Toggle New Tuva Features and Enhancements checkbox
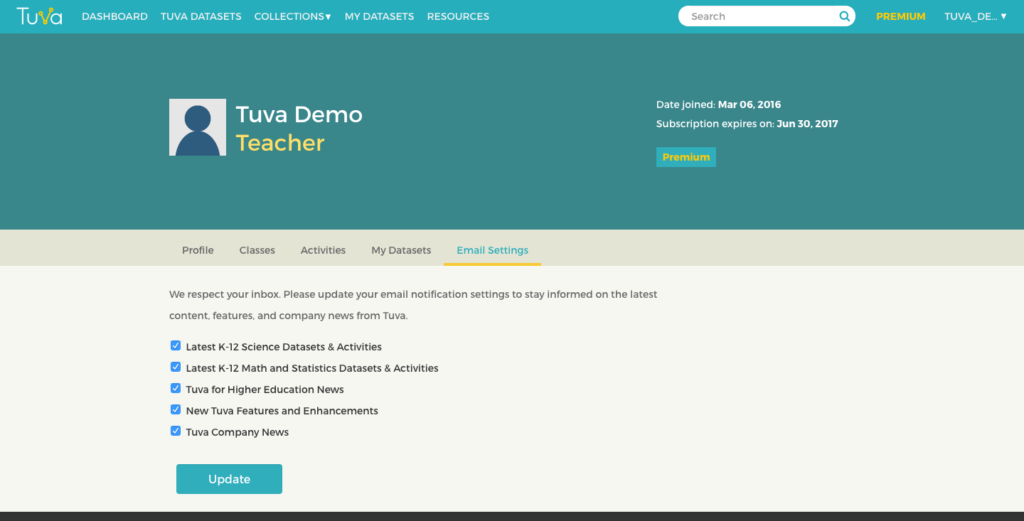 pos(176,410)
